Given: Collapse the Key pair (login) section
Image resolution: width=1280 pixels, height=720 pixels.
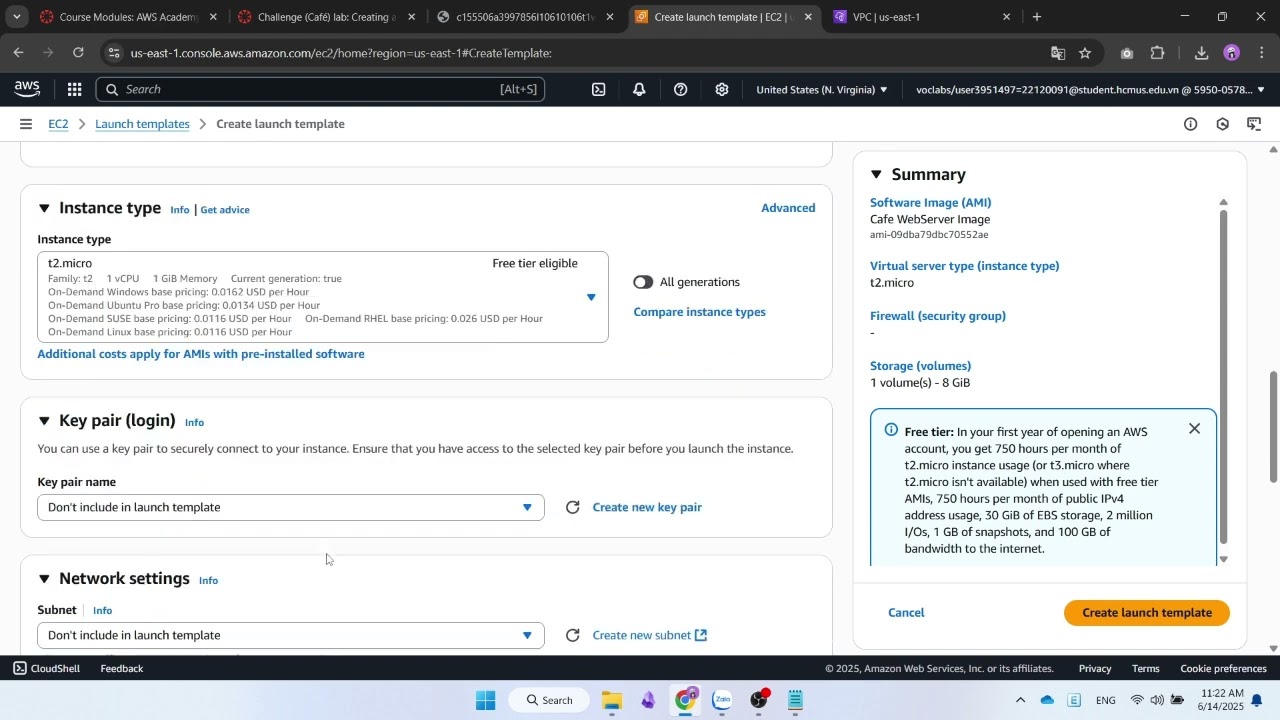Looking at the screenshot, I should (x=44, y=421).
